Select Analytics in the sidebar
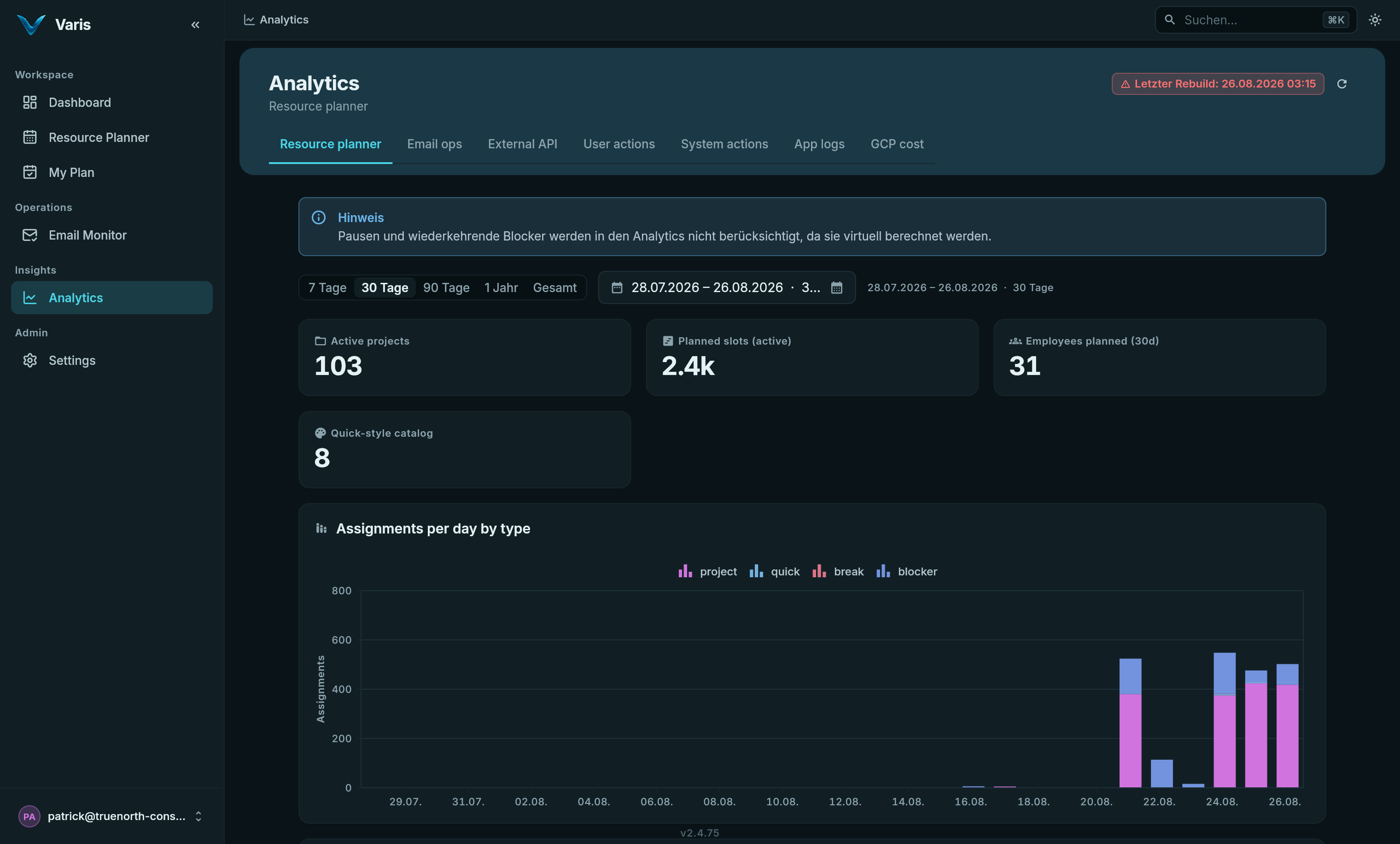 click(x=112, y=297)
